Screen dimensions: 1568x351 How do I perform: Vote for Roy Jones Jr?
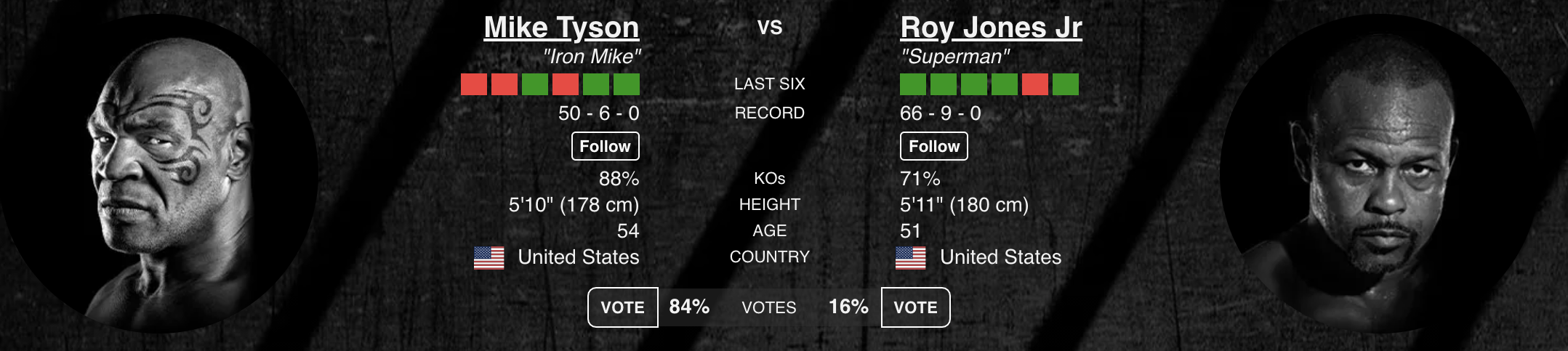(x=916, y=307)
